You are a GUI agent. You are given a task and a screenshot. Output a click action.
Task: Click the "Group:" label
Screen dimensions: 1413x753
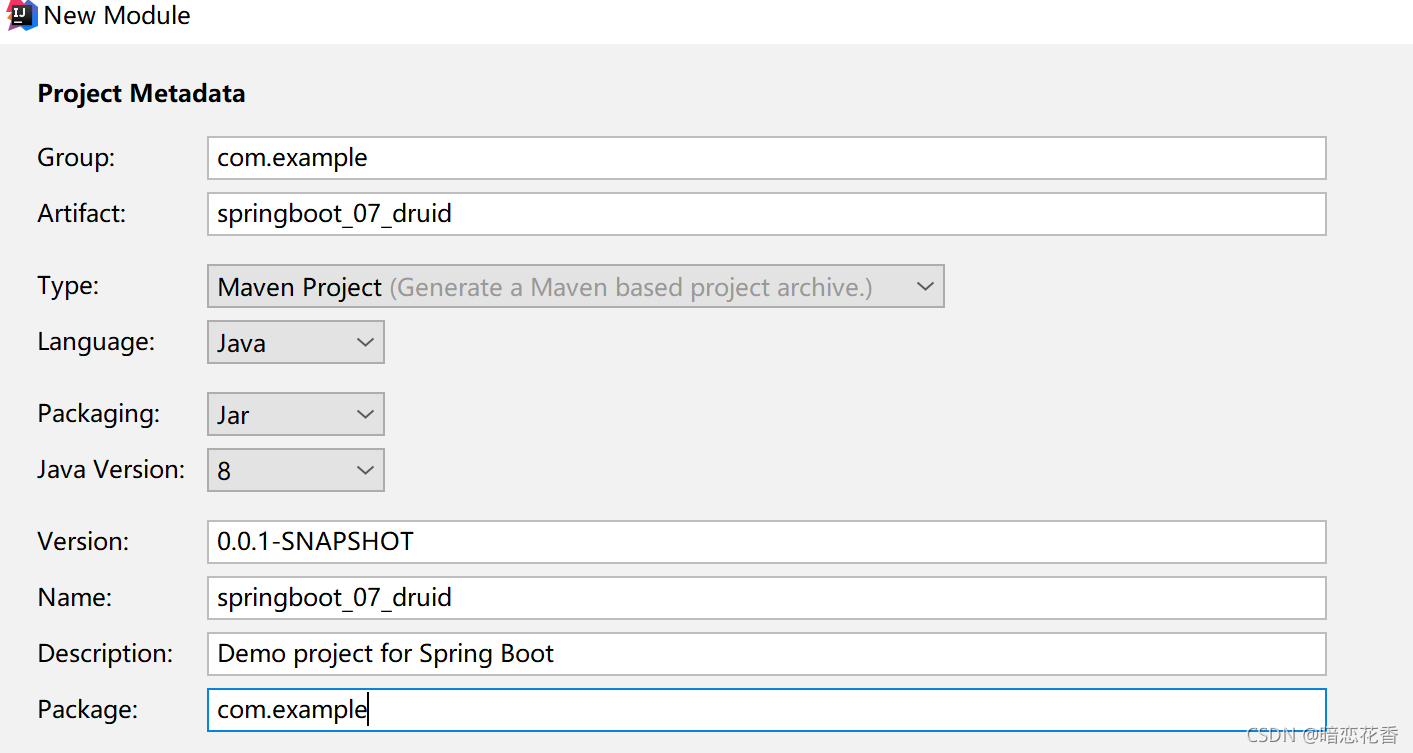[x=76, y=158]
